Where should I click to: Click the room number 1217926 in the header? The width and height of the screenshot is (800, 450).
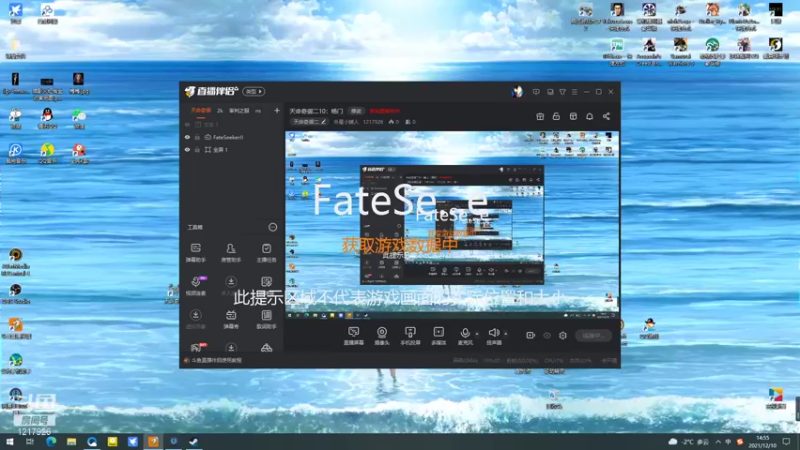372,122
